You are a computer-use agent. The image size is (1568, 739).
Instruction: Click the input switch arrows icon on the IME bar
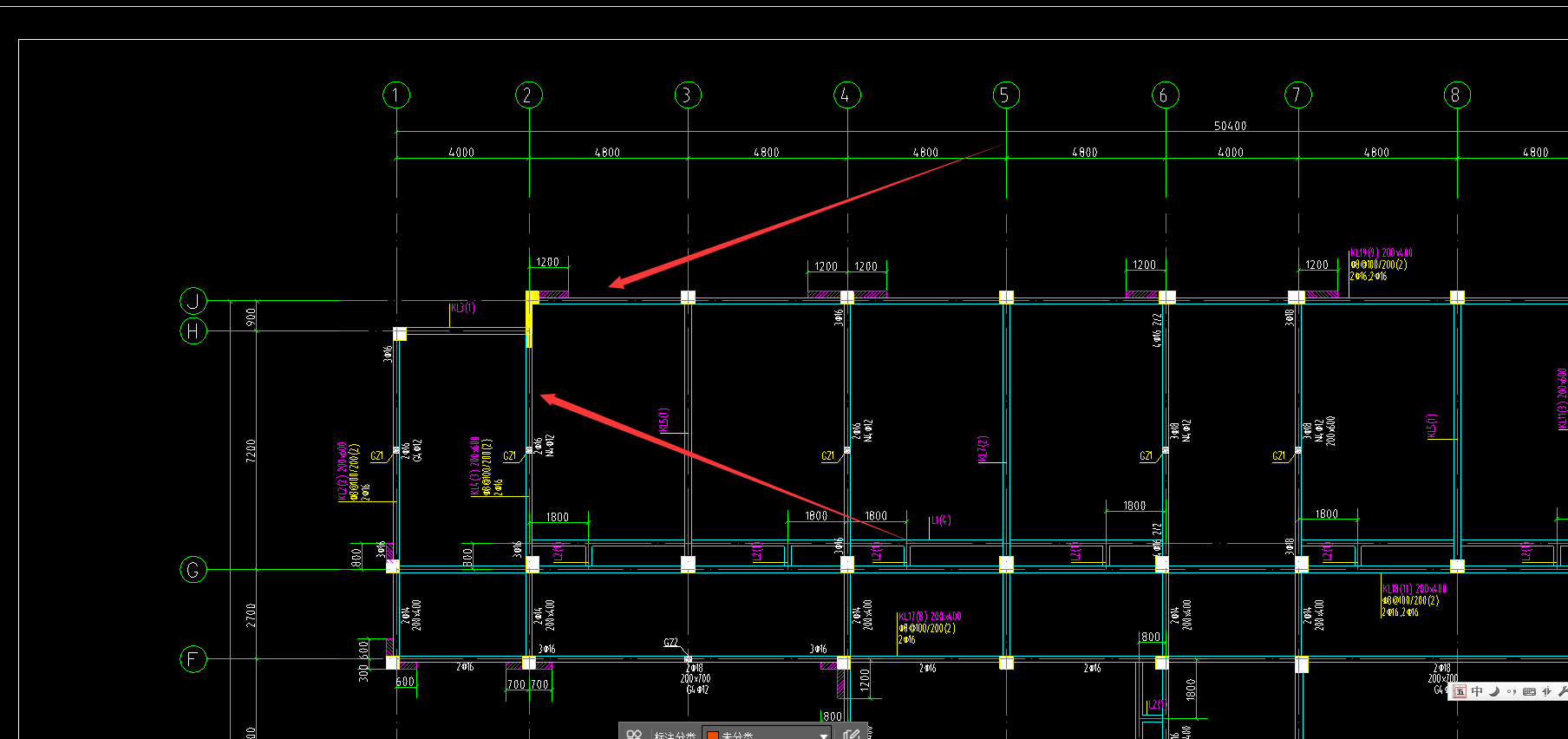click(1546, 691)
